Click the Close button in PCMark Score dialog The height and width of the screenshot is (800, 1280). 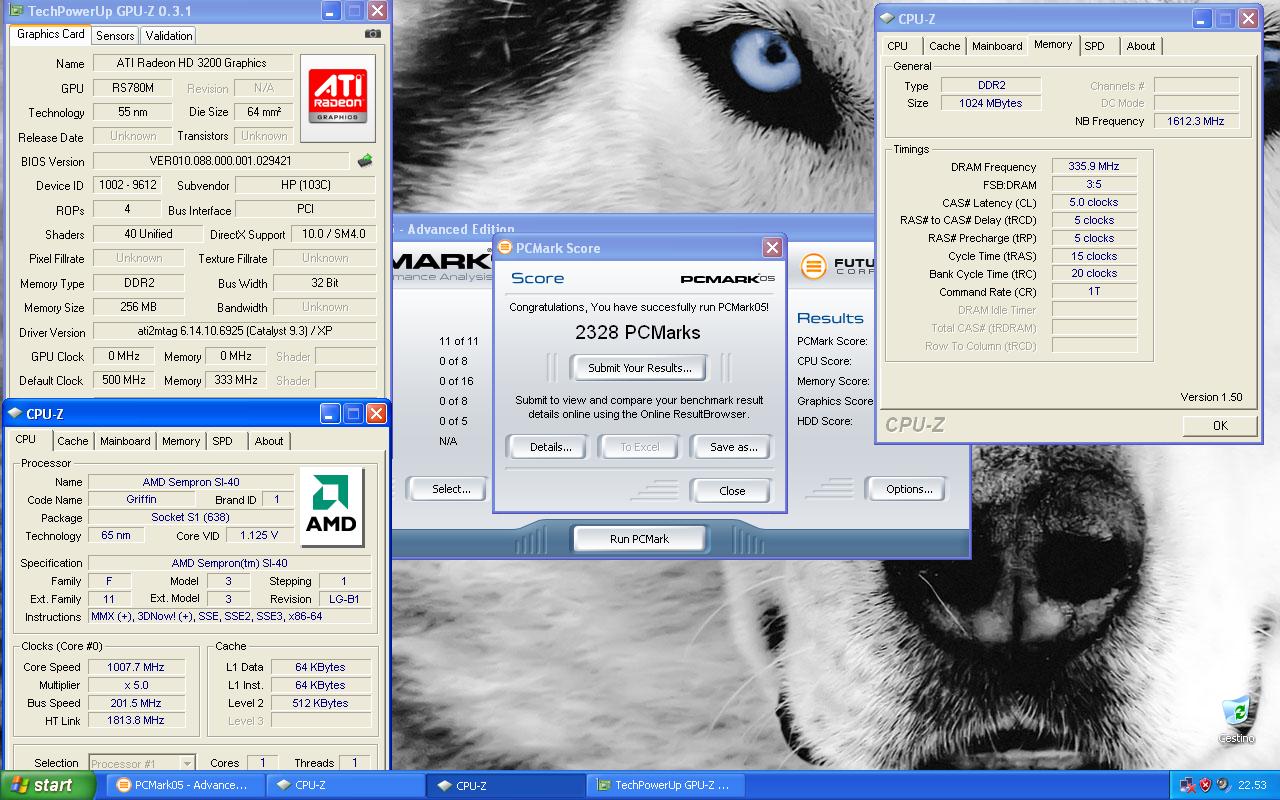coord(732,491)
